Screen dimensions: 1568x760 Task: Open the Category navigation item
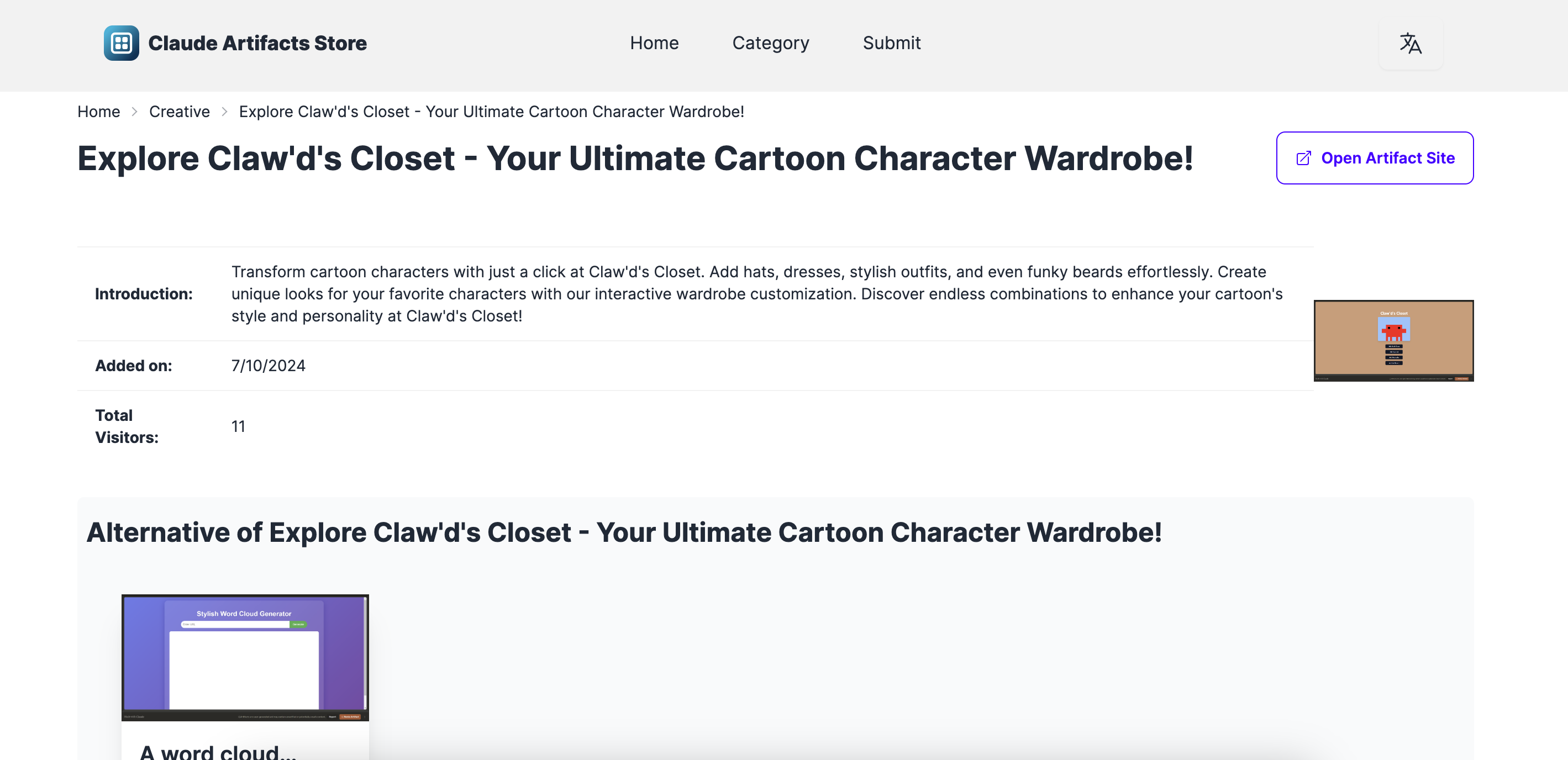[770, 43]
